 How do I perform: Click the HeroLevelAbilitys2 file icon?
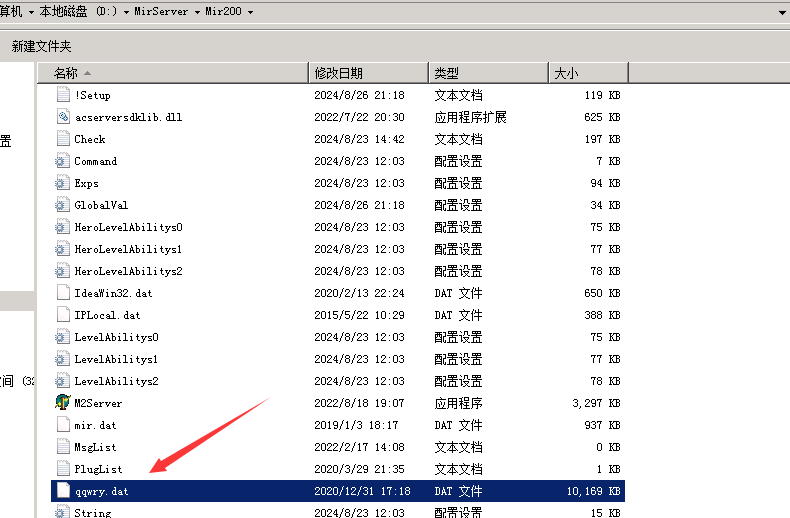[x=62, y=271]
